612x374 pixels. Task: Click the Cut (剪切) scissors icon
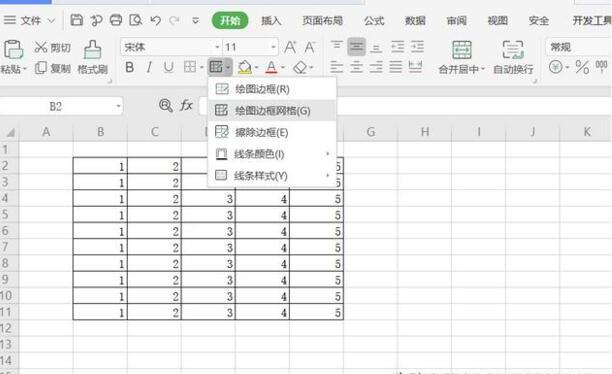[41, 47]
